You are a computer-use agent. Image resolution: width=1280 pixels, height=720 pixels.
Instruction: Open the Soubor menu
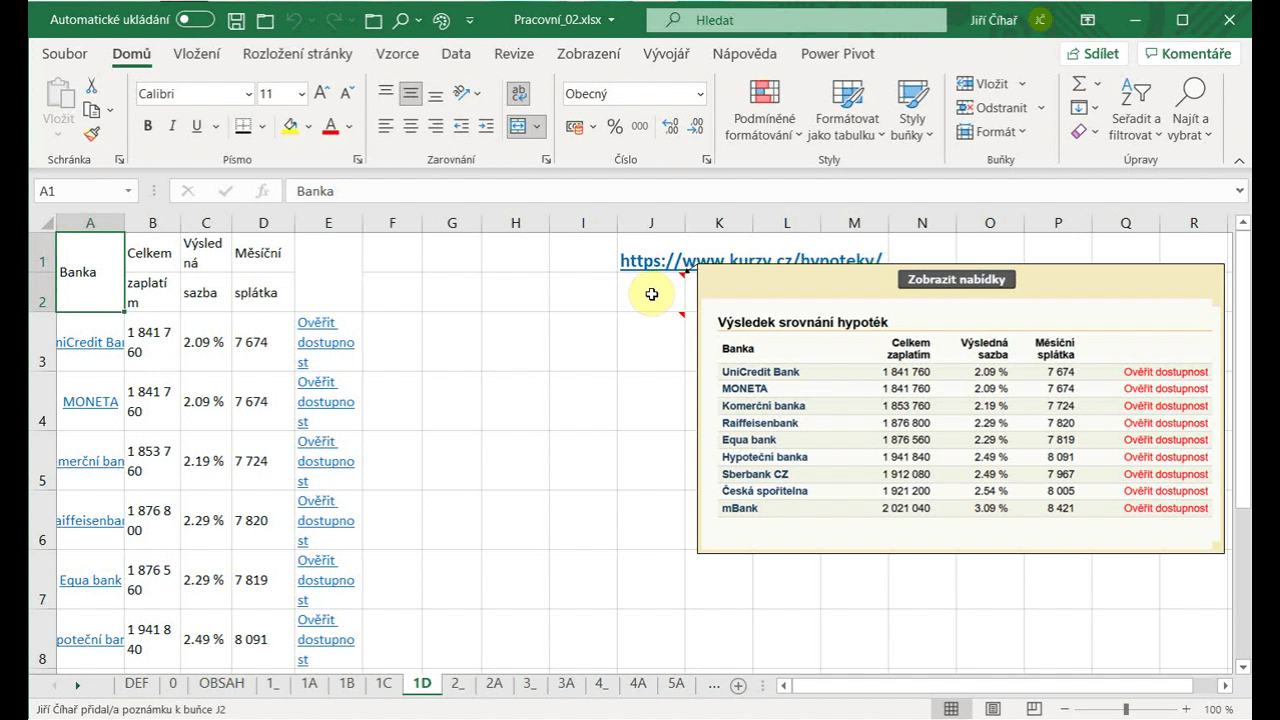click(x=65, y=54)
